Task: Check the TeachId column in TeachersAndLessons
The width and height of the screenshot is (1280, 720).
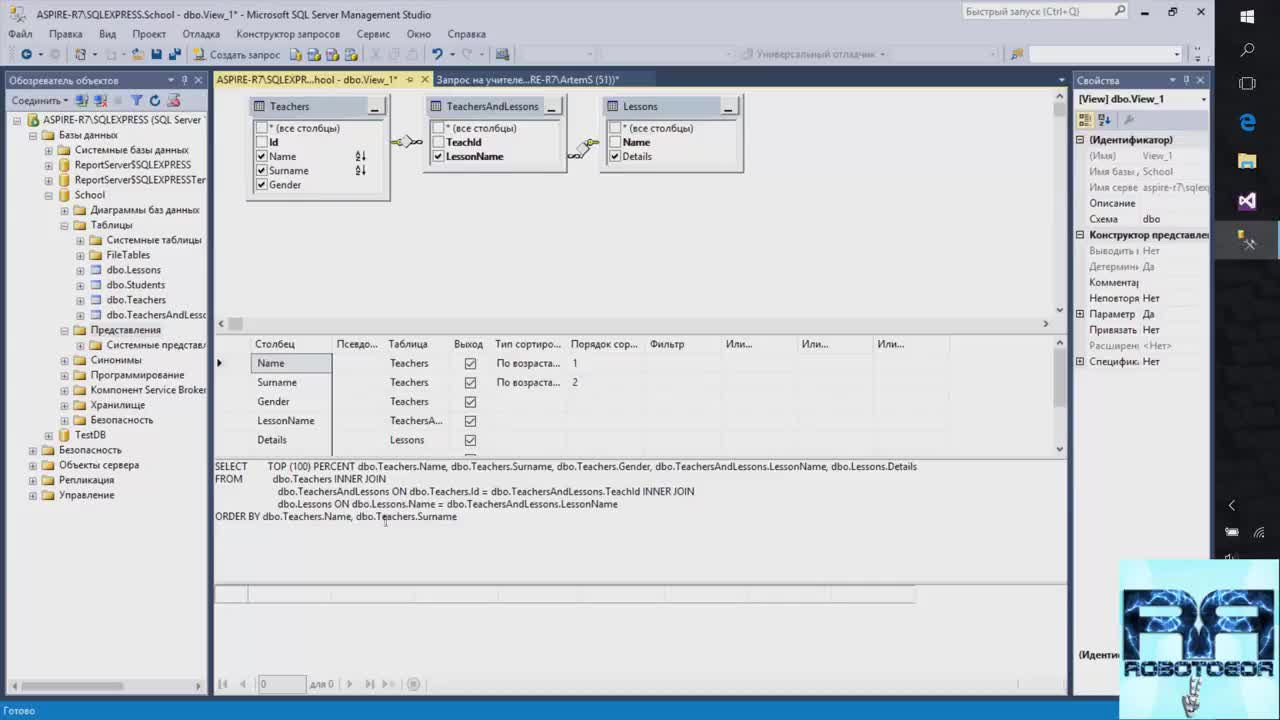Action: (x=438, y=142)
